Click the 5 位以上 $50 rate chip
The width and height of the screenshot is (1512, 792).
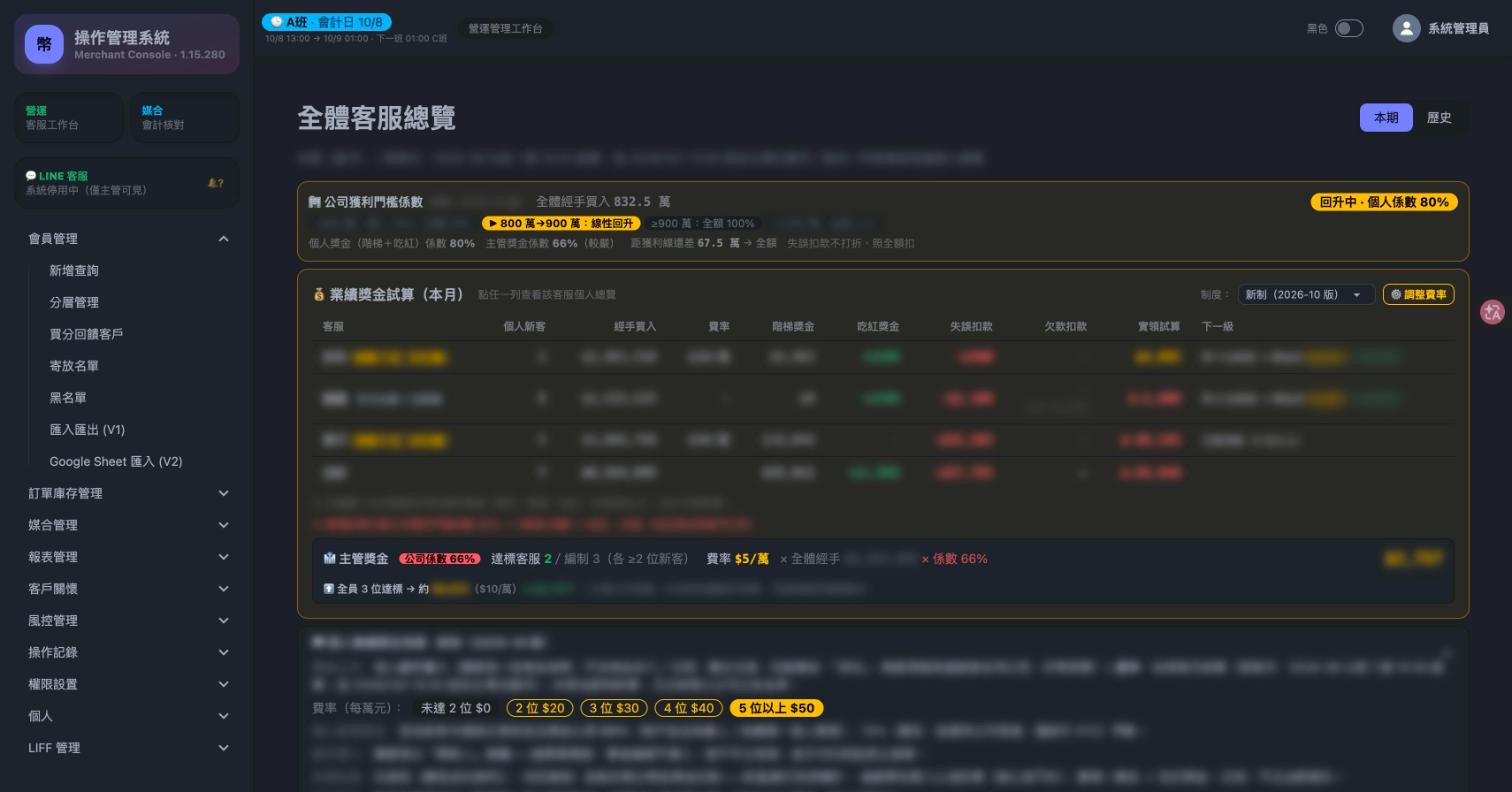click(776, 708)
